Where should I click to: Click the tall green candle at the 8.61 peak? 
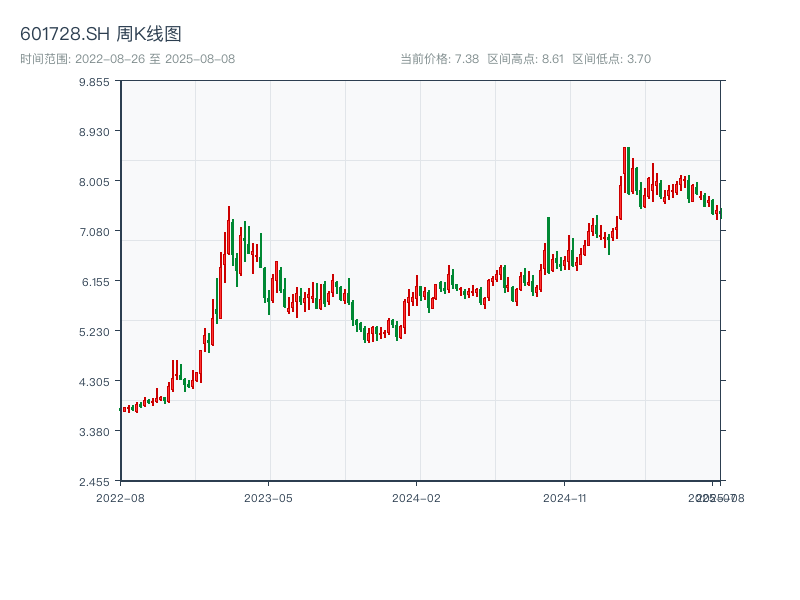tap(629, 170)
